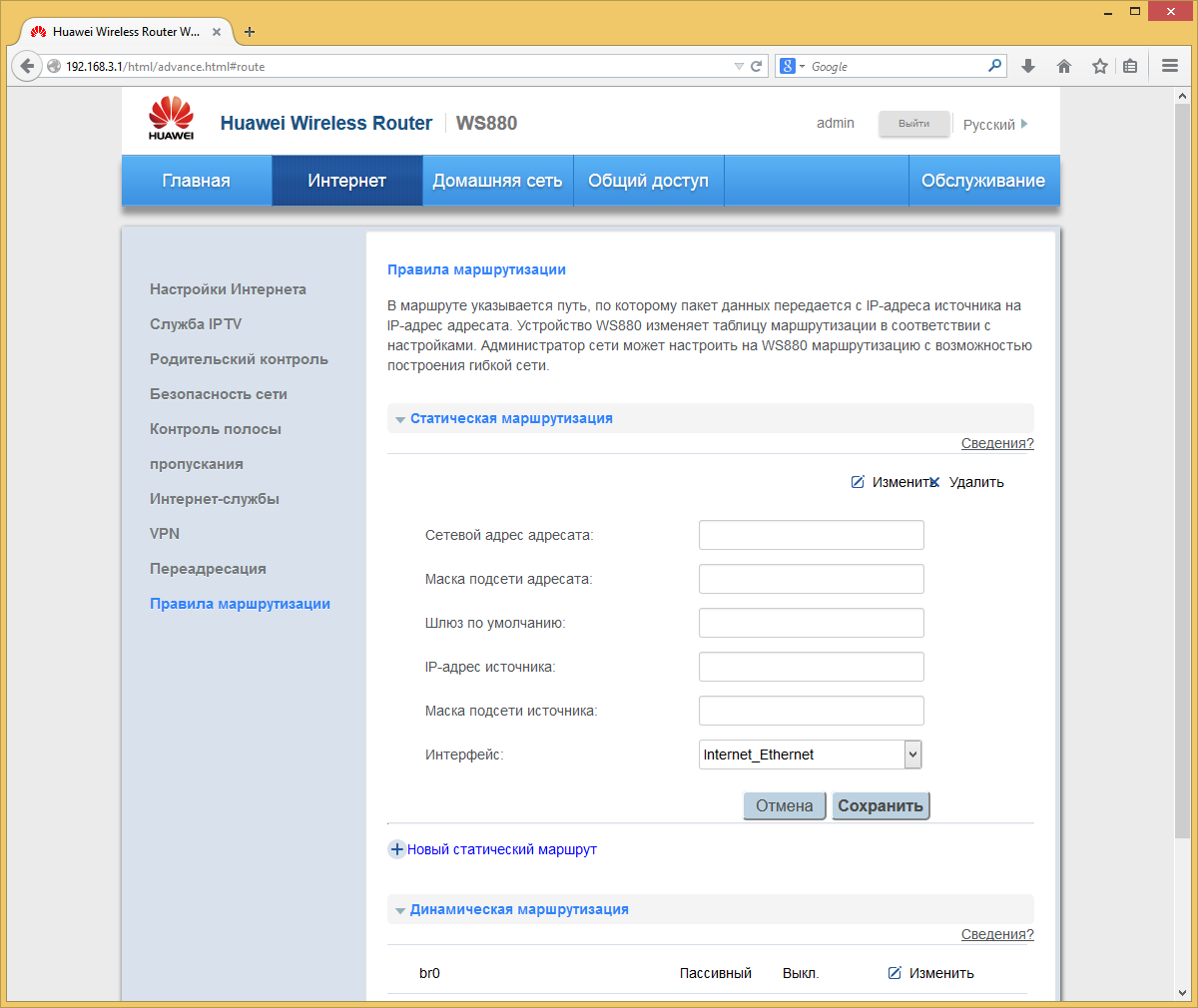Click the br0 interface name
The image size is (1198, 1008).
tap(429, 973)
